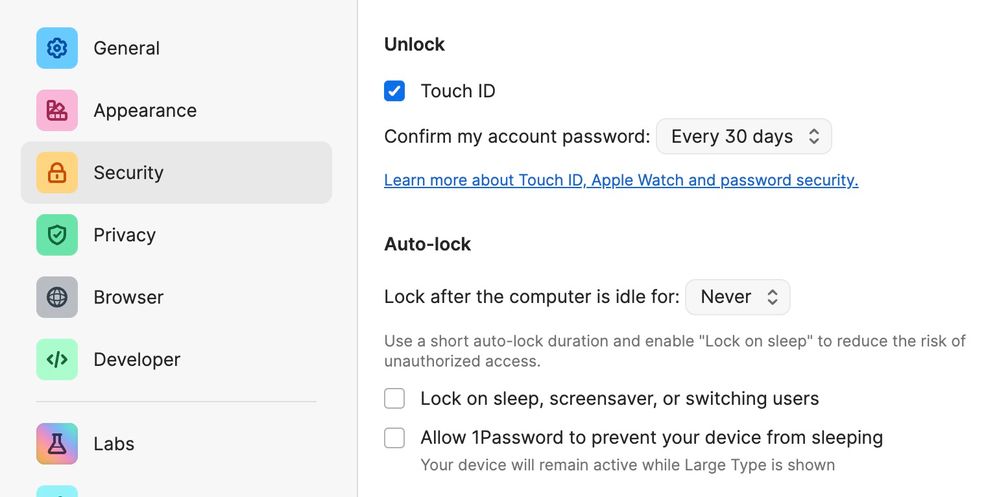Select the Privacy sidebar item

(176, 235)
